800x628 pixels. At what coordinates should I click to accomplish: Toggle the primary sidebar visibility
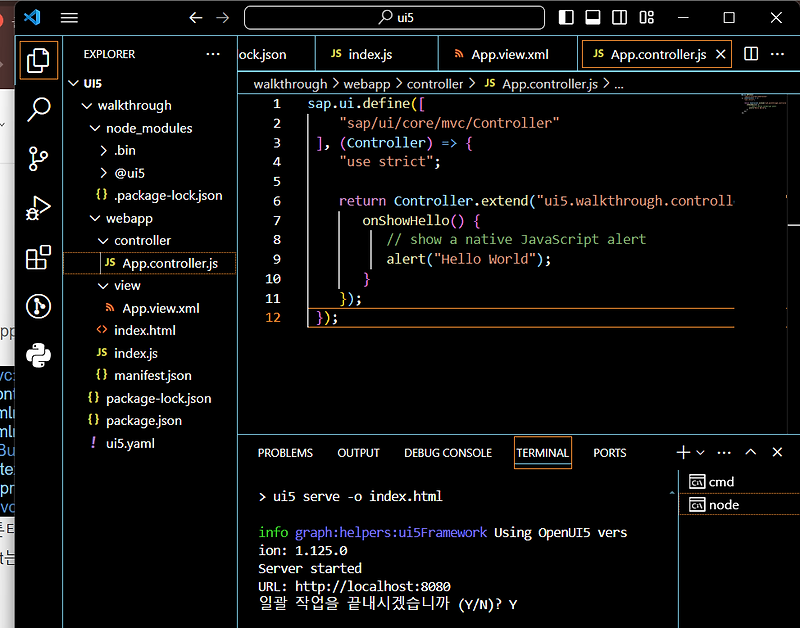point(565,17)
